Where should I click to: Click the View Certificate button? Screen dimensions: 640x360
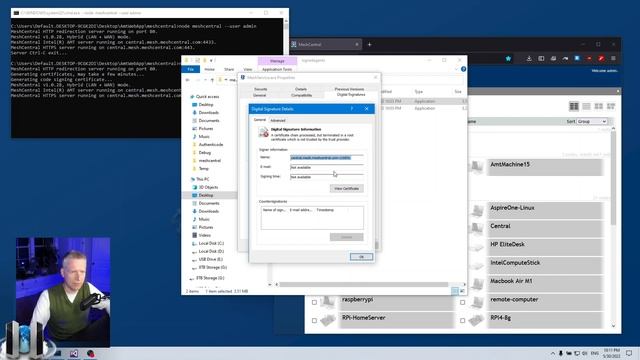(x=347, y=189)
